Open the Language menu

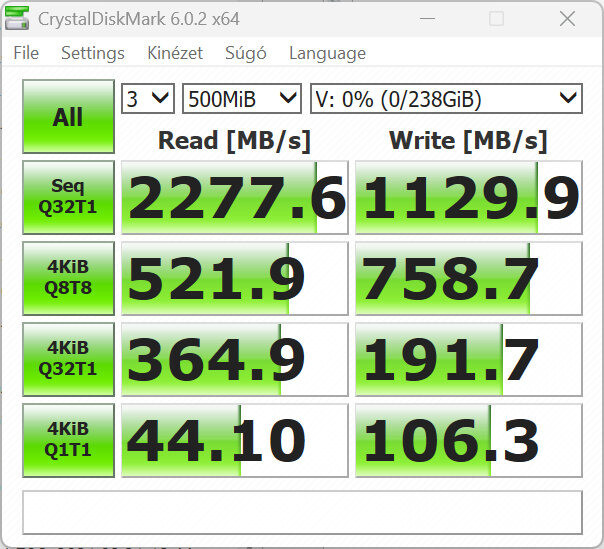point(327,53)
